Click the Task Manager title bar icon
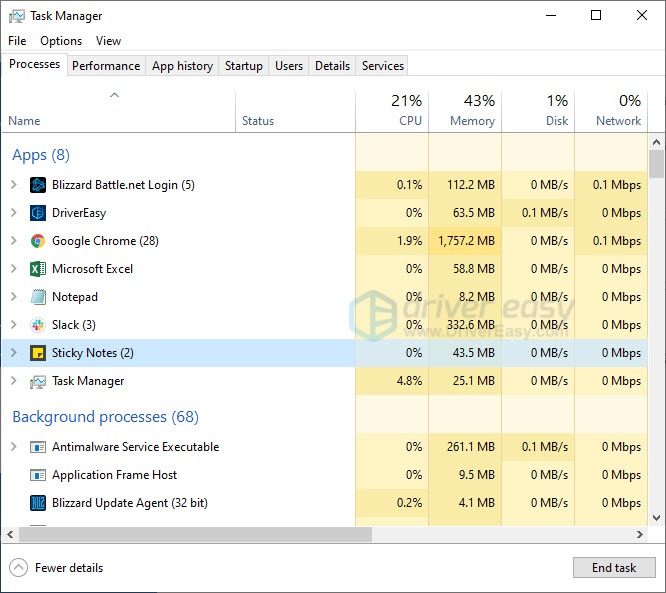 click(x=17, y=16)
